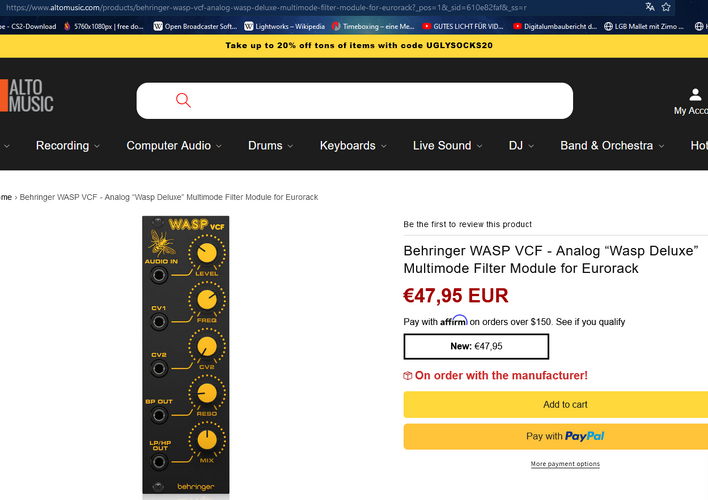
Task: Expand the Recording menu
Action: coord(68,145)
